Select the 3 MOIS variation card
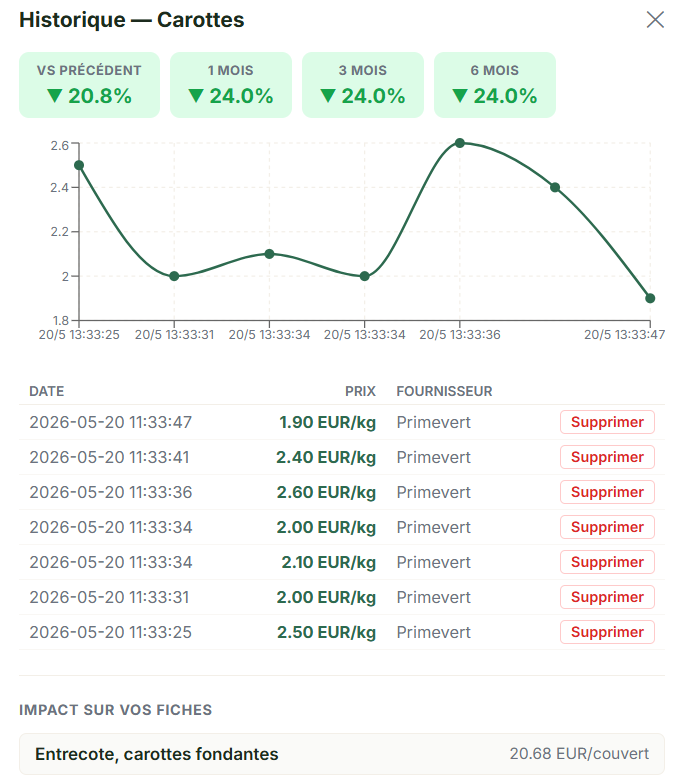 363,85
